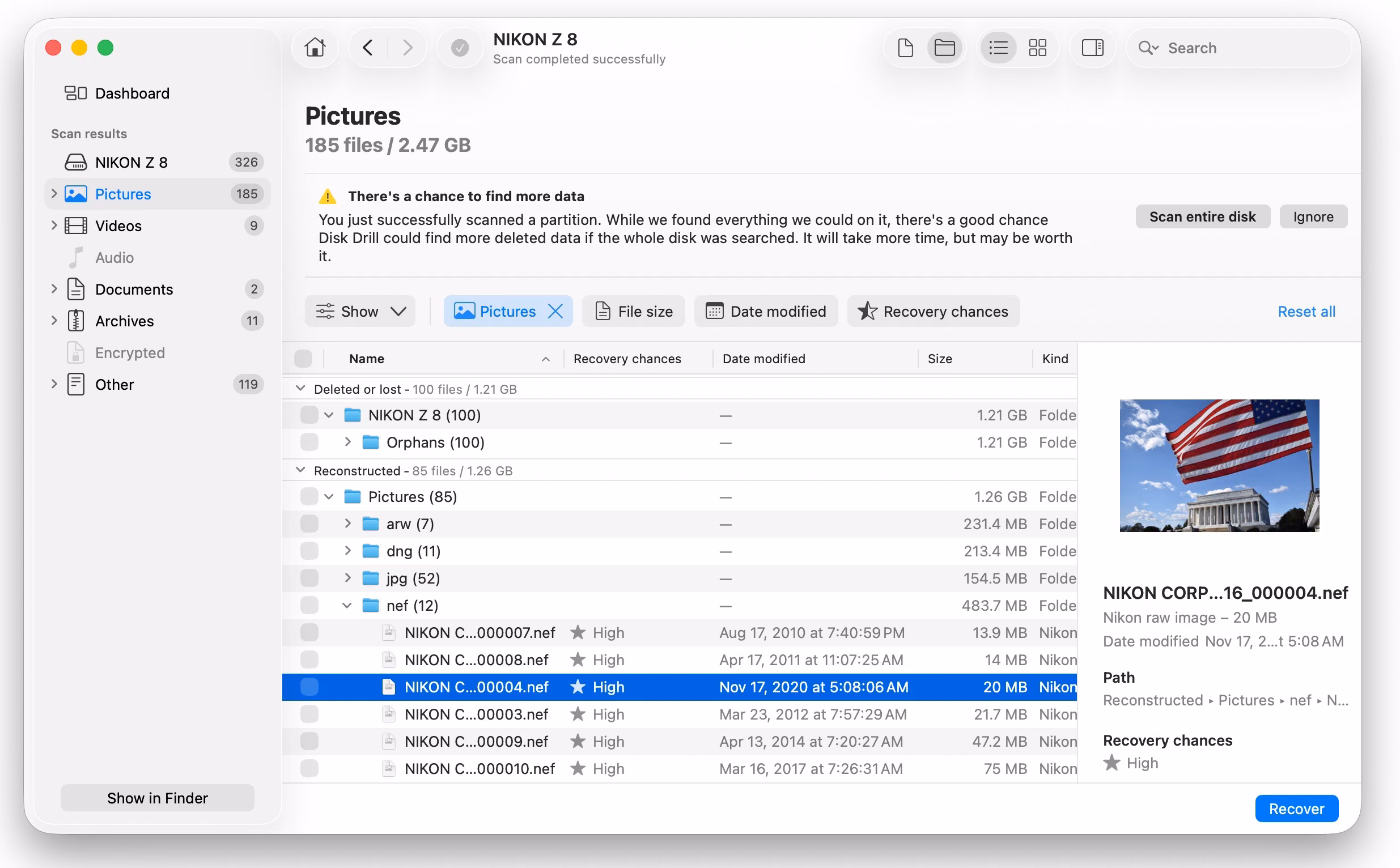Navigate back with left arrow
This screenshot has width=1400, height=868.
tap(368, 48)
